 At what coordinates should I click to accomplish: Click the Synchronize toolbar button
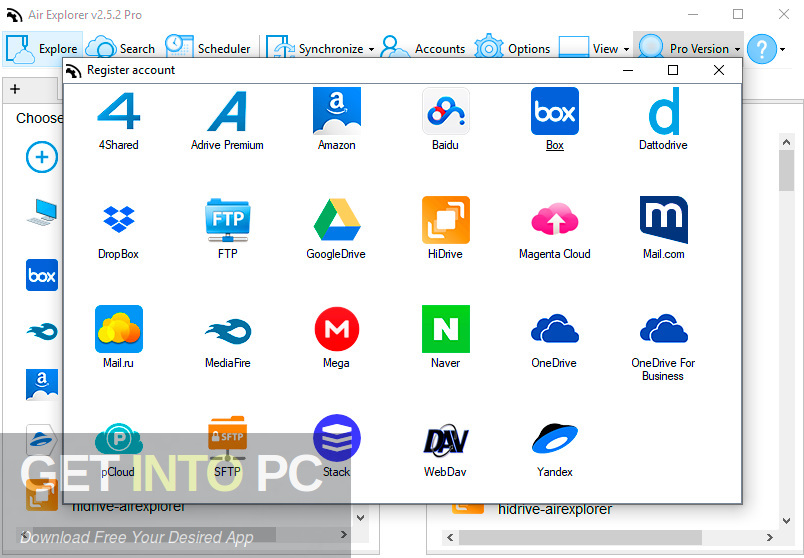(314, 49)
